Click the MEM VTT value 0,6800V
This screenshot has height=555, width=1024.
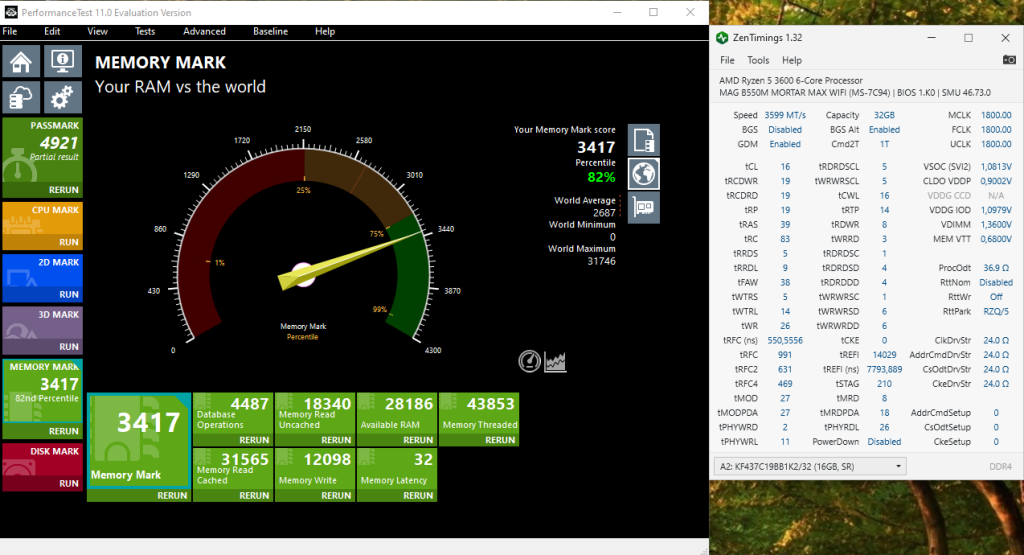click(996, 239)
